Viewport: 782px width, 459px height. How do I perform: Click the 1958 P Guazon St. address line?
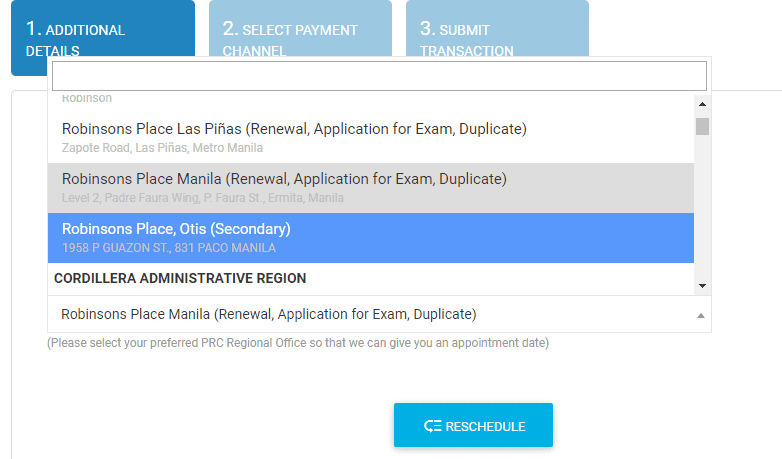pyautogui.click(x=168, y=248)
